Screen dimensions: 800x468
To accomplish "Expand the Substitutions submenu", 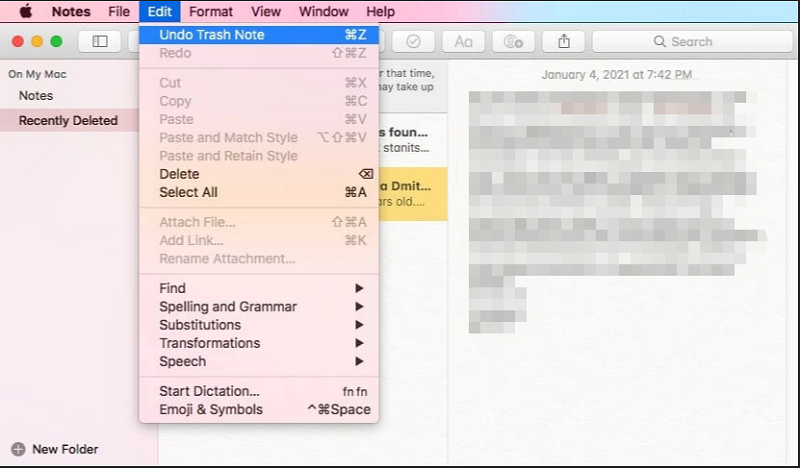I will 259,325.
